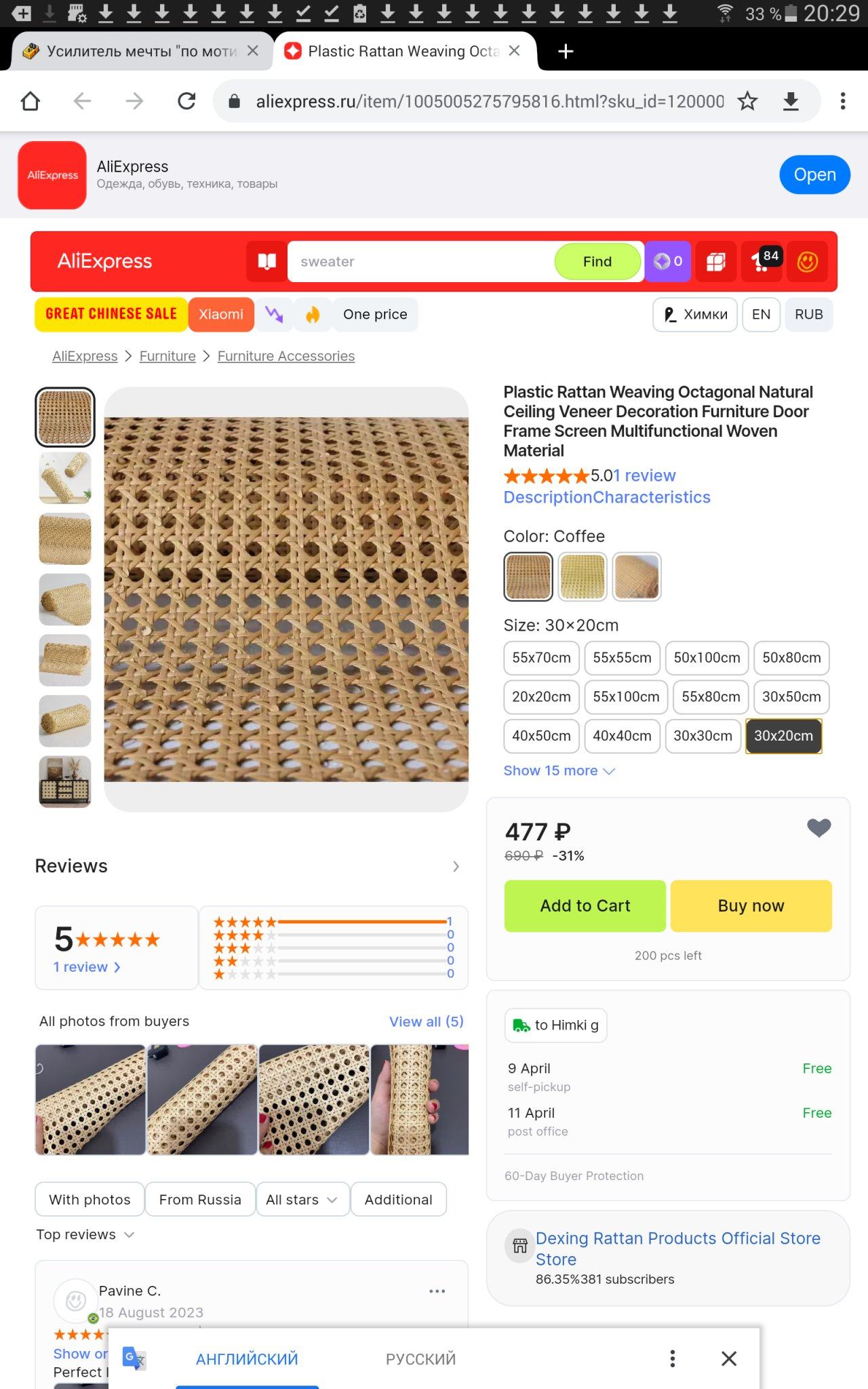Click the Add to Cart button
Screen dimensions: 868x1389
[585, 906]
